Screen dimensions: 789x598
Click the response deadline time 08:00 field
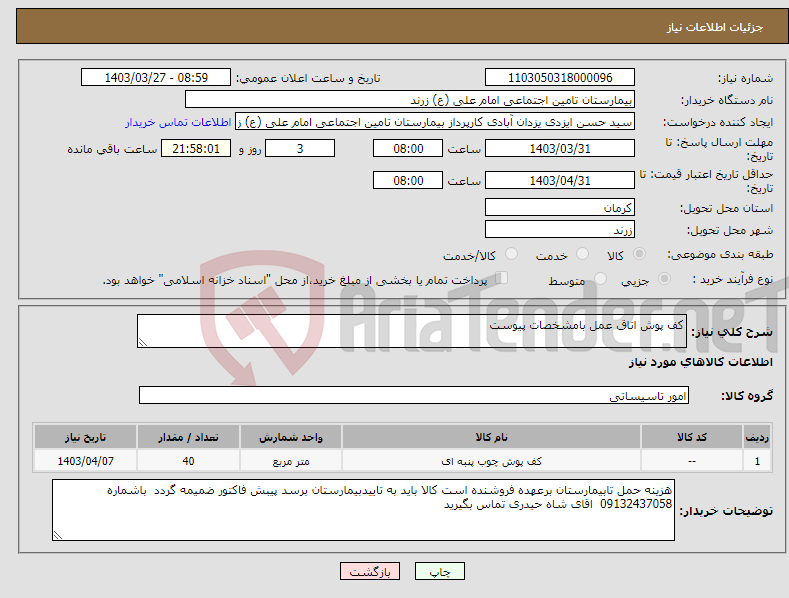click(408, 148)
